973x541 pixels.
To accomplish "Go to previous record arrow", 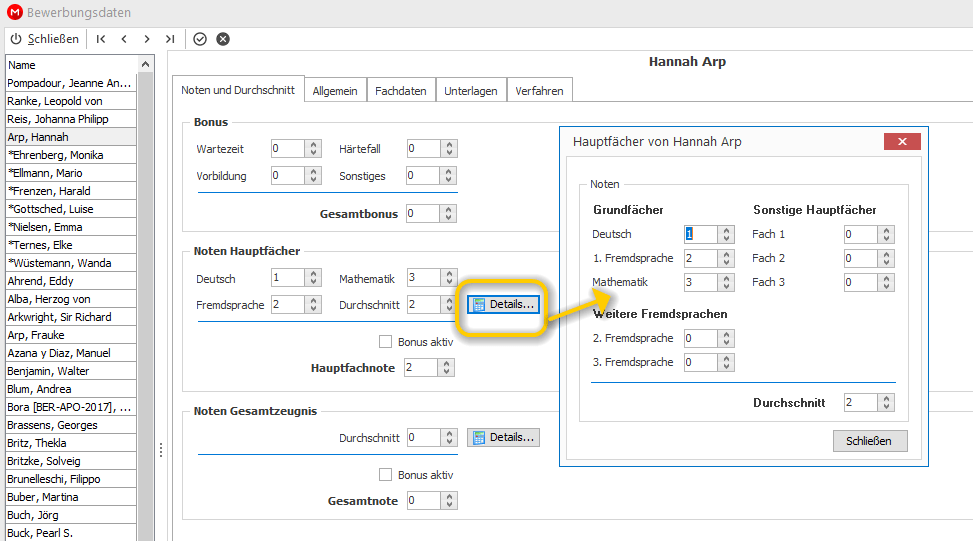I will click(x=124, y=39).
